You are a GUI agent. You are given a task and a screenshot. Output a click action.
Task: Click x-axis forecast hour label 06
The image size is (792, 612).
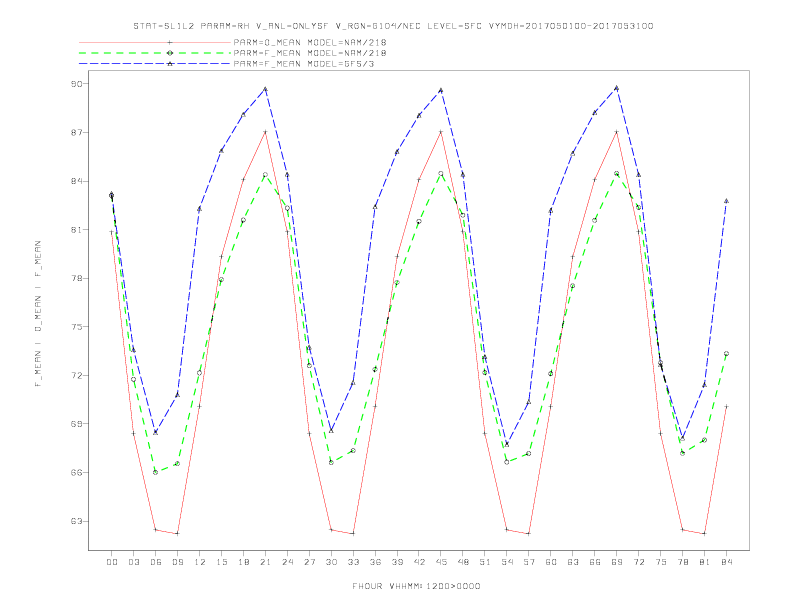coord(156,562)
